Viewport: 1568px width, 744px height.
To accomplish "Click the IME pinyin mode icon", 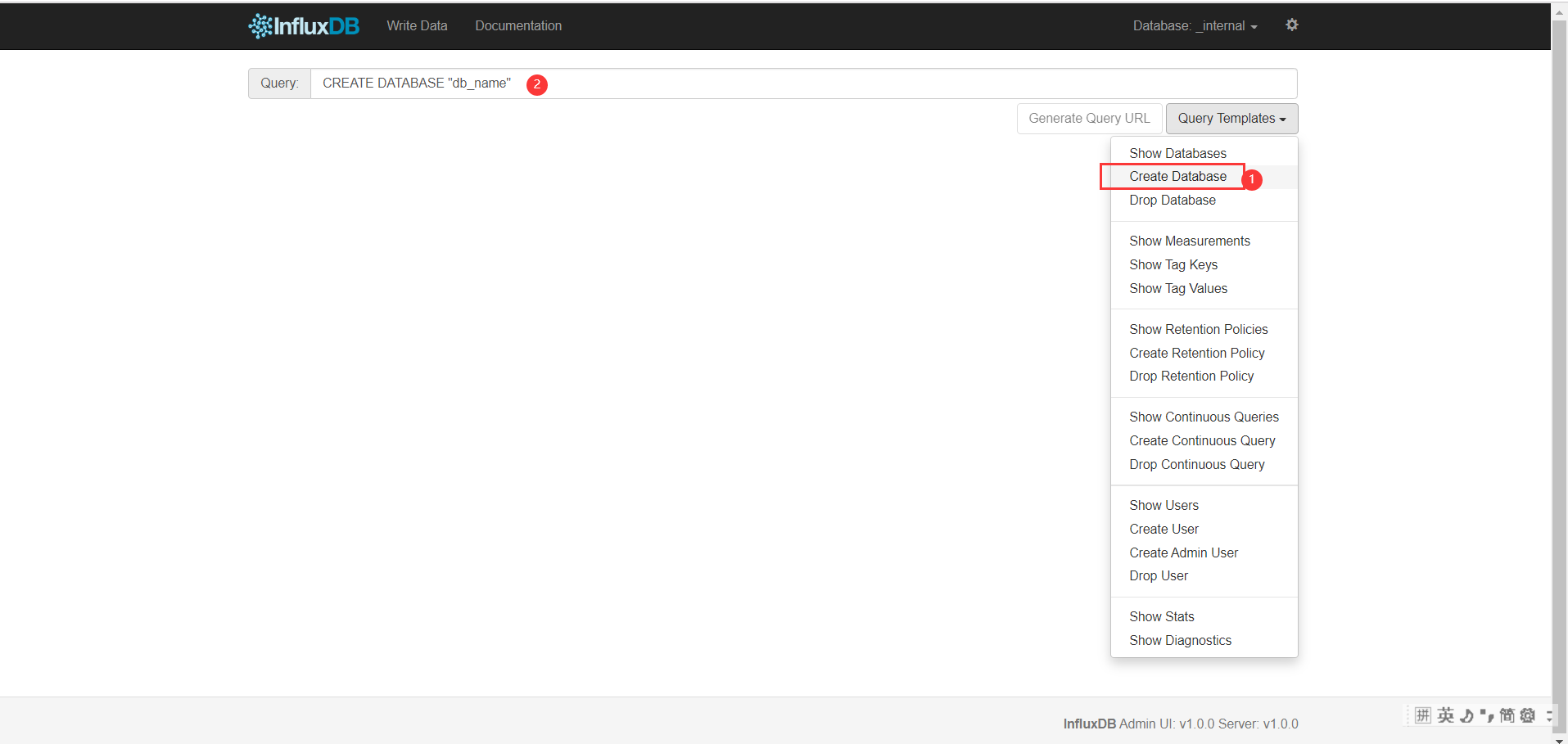I will [1423, 715].
